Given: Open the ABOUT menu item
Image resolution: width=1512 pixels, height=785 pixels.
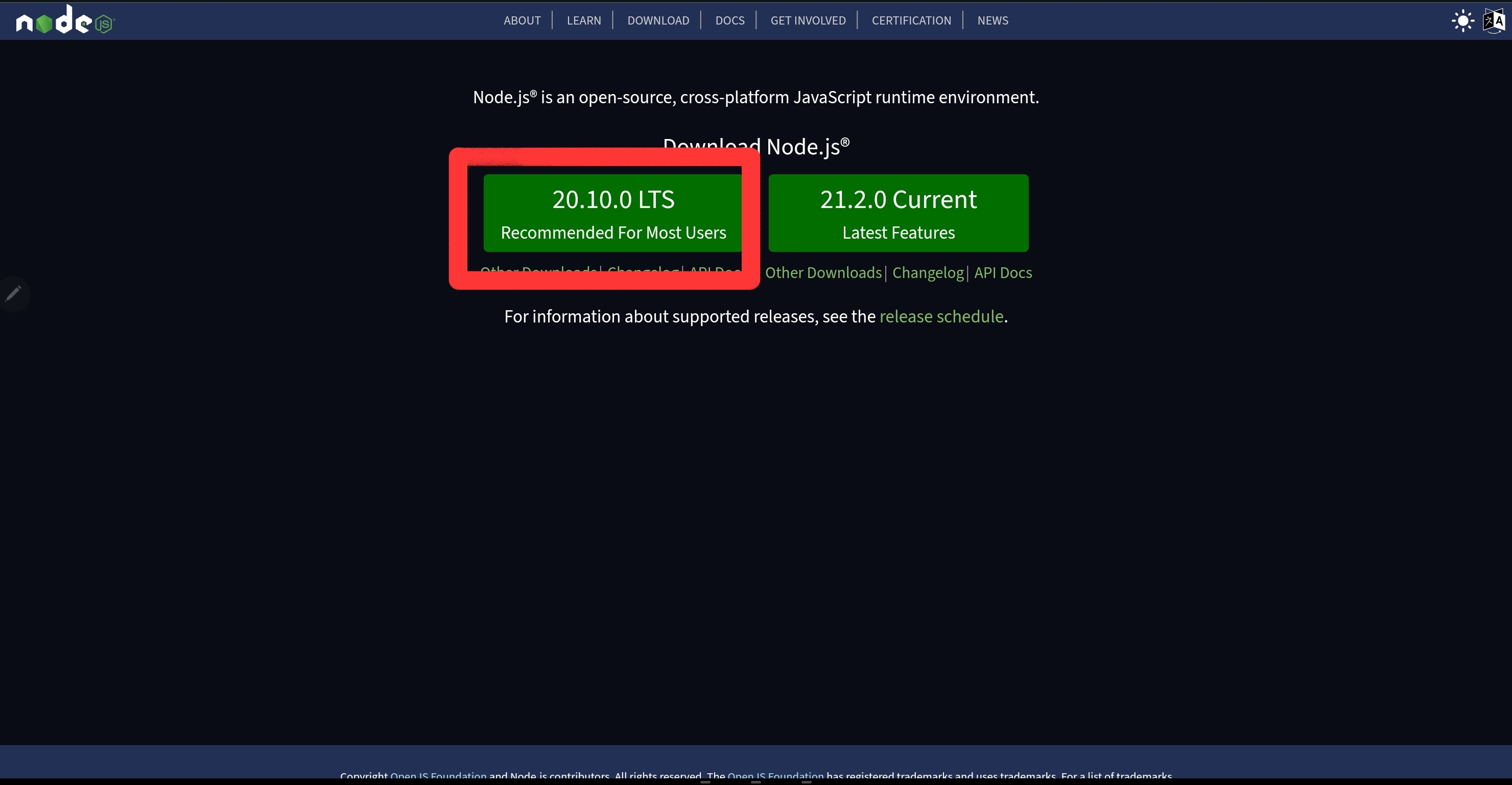Looking at the screenshot, I should point(522,20).
